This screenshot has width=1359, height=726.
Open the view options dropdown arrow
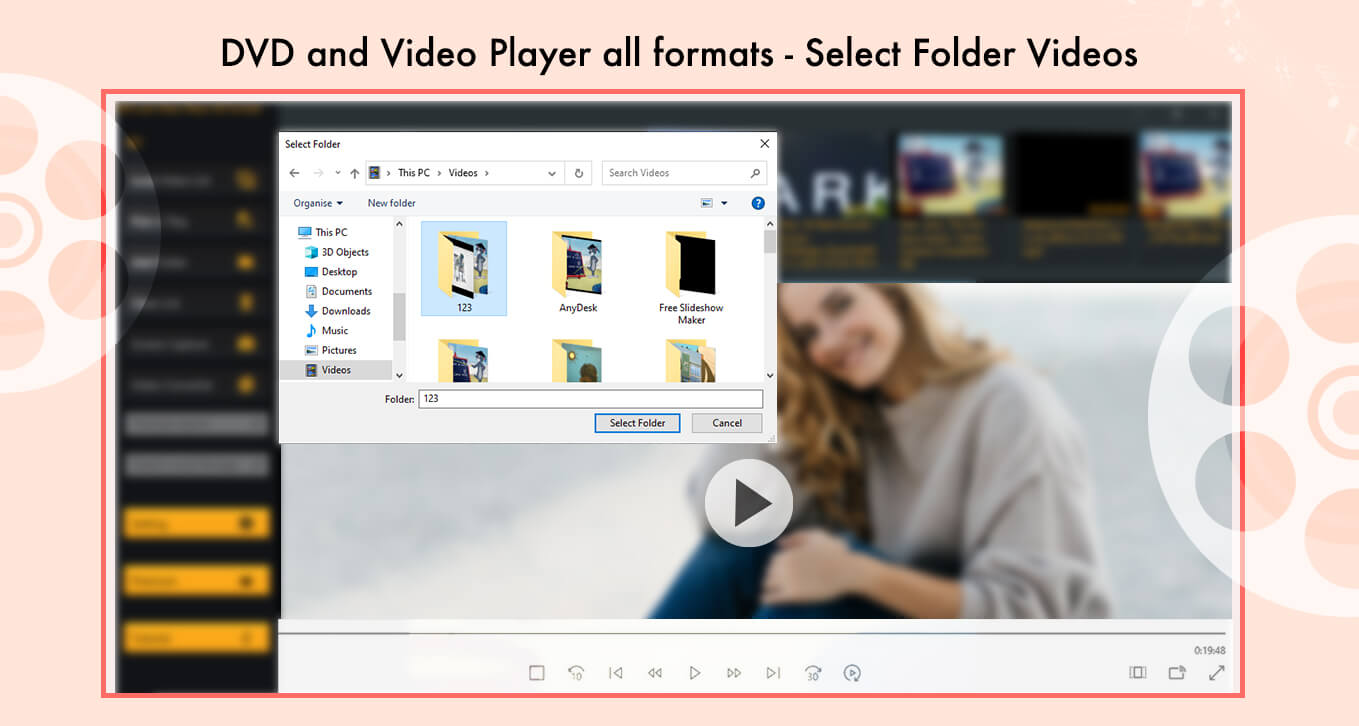pos(725,203)
